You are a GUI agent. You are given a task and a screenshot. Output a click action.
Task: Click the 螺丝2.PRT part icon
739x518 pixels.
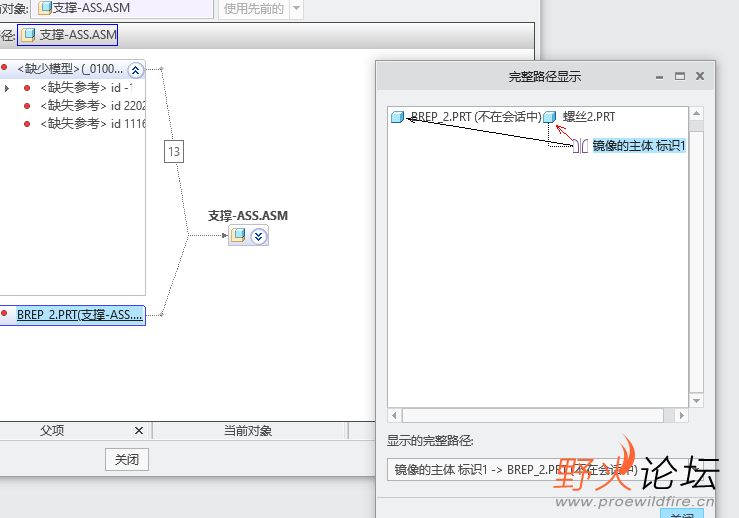(x=550, y=116)
